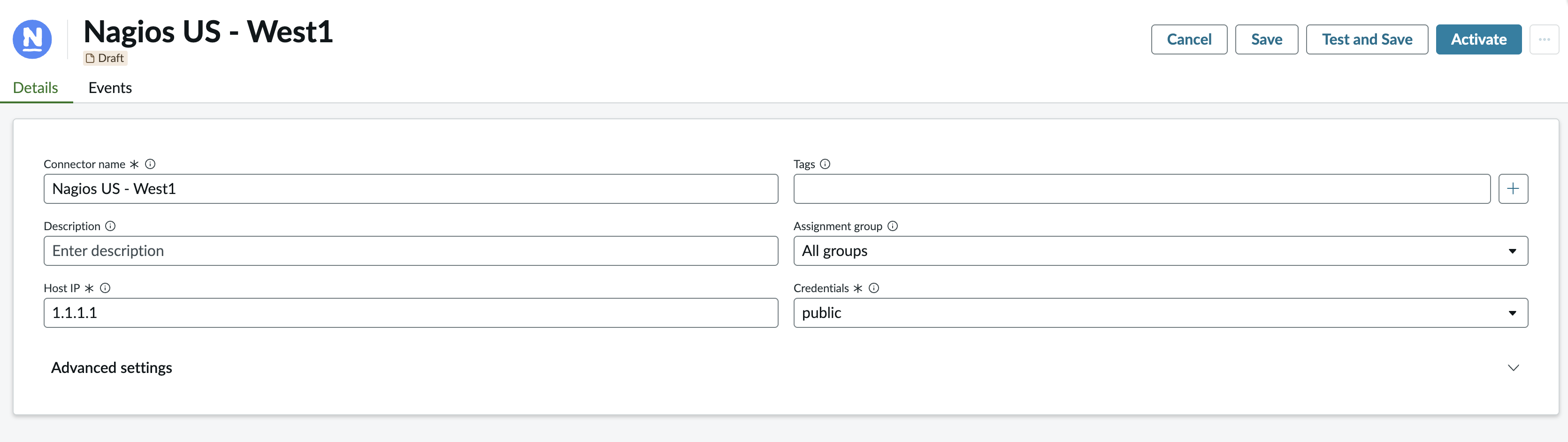Image resolution: width=1568 pixels, height=442 pixels.
Task: Cancel editing the connector
Action: click(x=1189, y=39)
